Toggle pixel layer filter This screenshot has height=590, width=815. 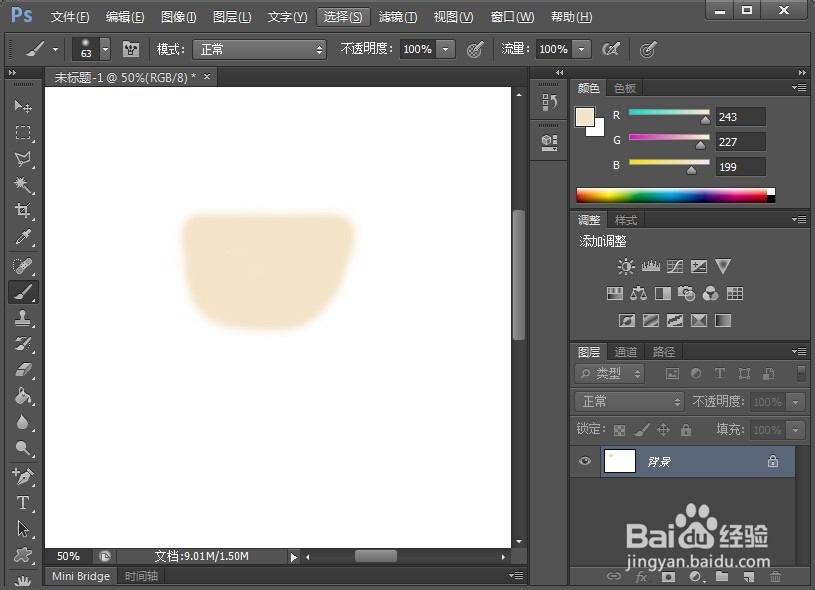672,373
